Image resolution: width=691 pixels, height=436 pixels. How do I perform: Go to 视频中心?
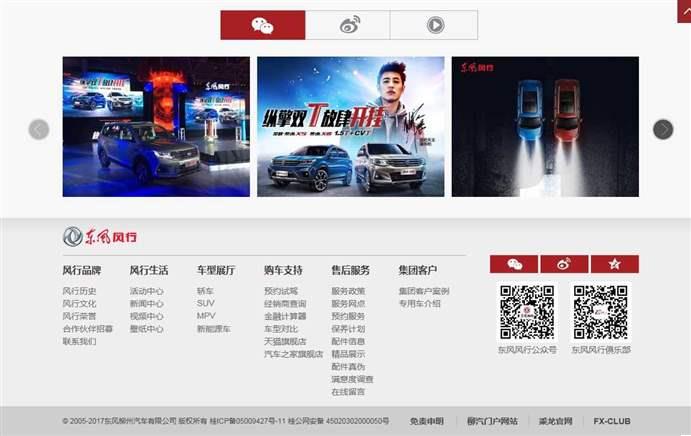(x=147, y=316)
